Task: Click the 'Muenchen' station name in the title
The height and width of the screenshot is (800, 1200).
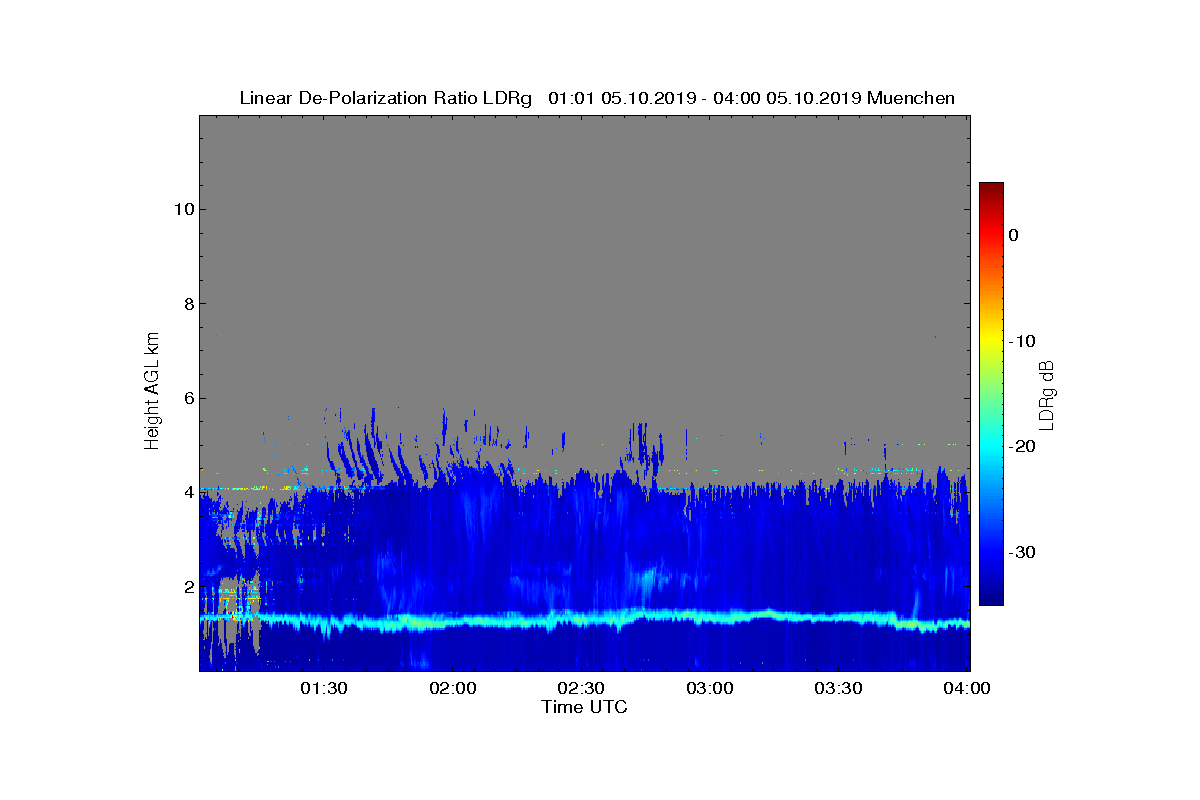Action: tap(911, 98)
